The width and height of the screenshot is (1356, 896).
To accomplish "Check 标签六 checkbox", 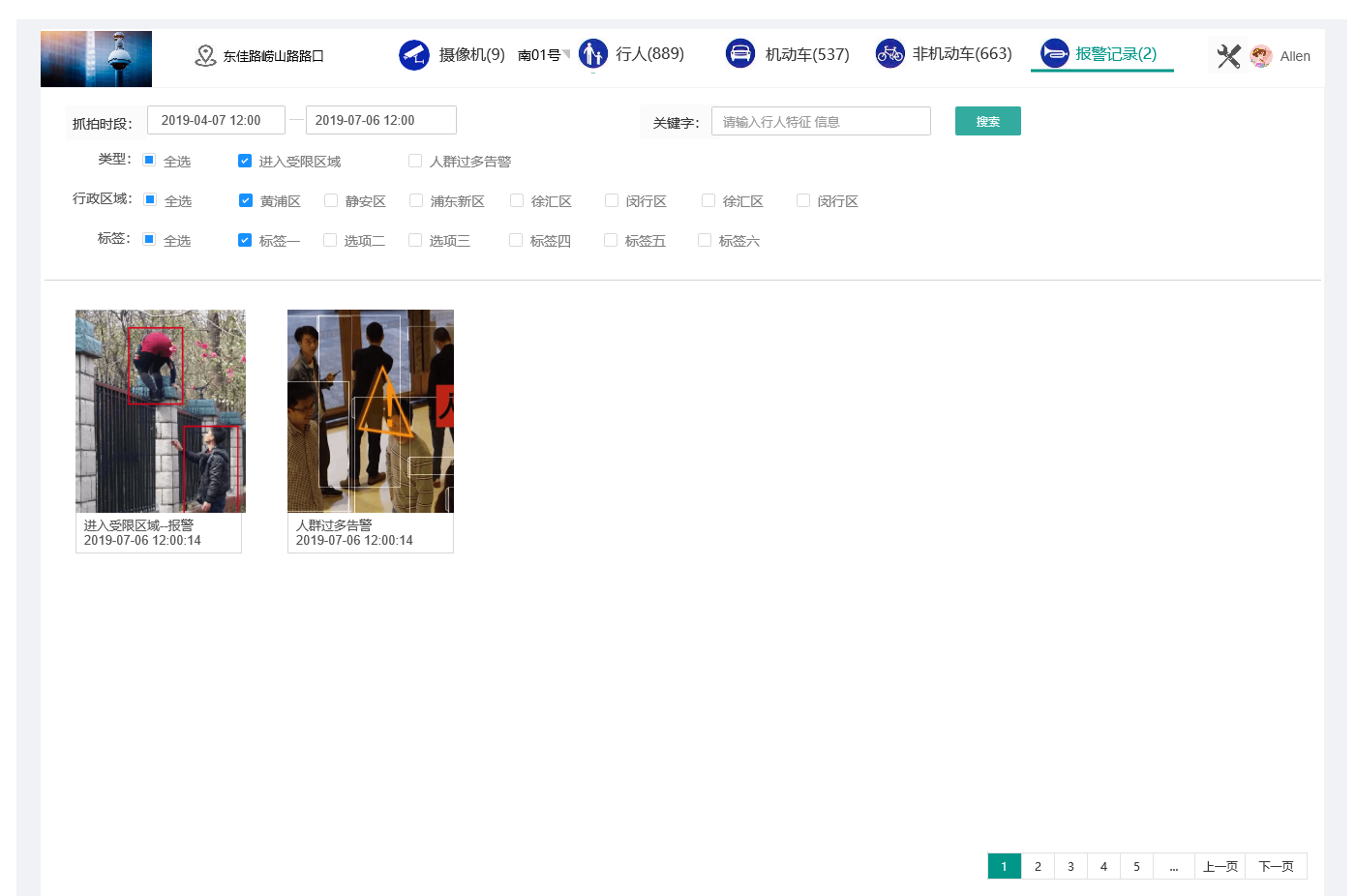I will (705, 240).
